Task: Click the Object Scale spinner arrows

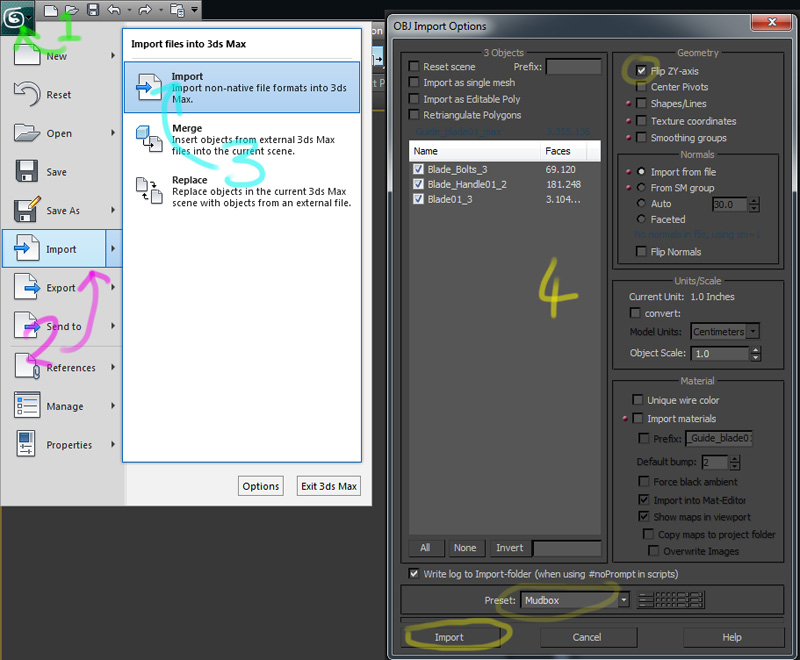Action: tap(756, 353)
